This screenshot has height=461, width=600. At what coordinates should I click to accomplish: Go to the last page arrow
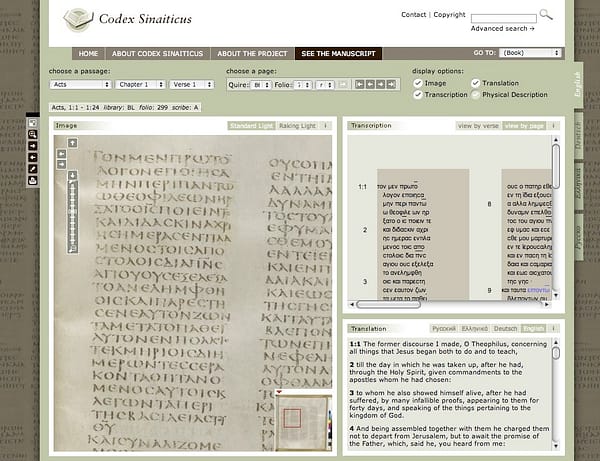point(391,85)
